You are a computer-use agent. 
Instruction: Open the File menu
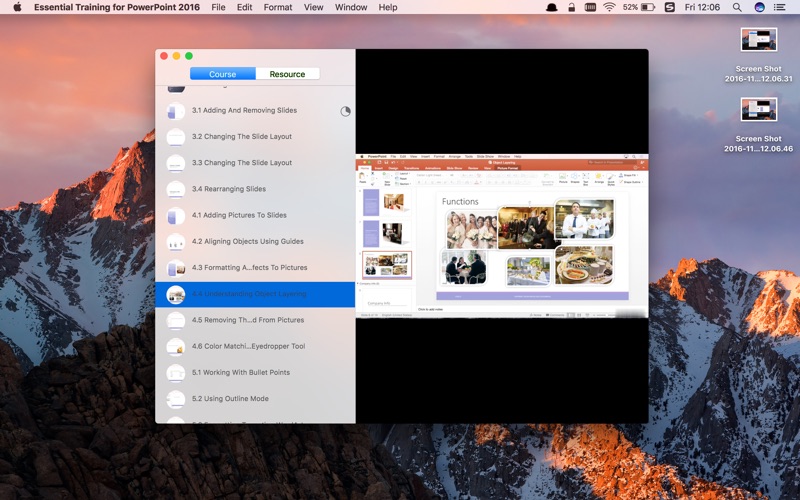pyautogui.click(x=218, y=7)
